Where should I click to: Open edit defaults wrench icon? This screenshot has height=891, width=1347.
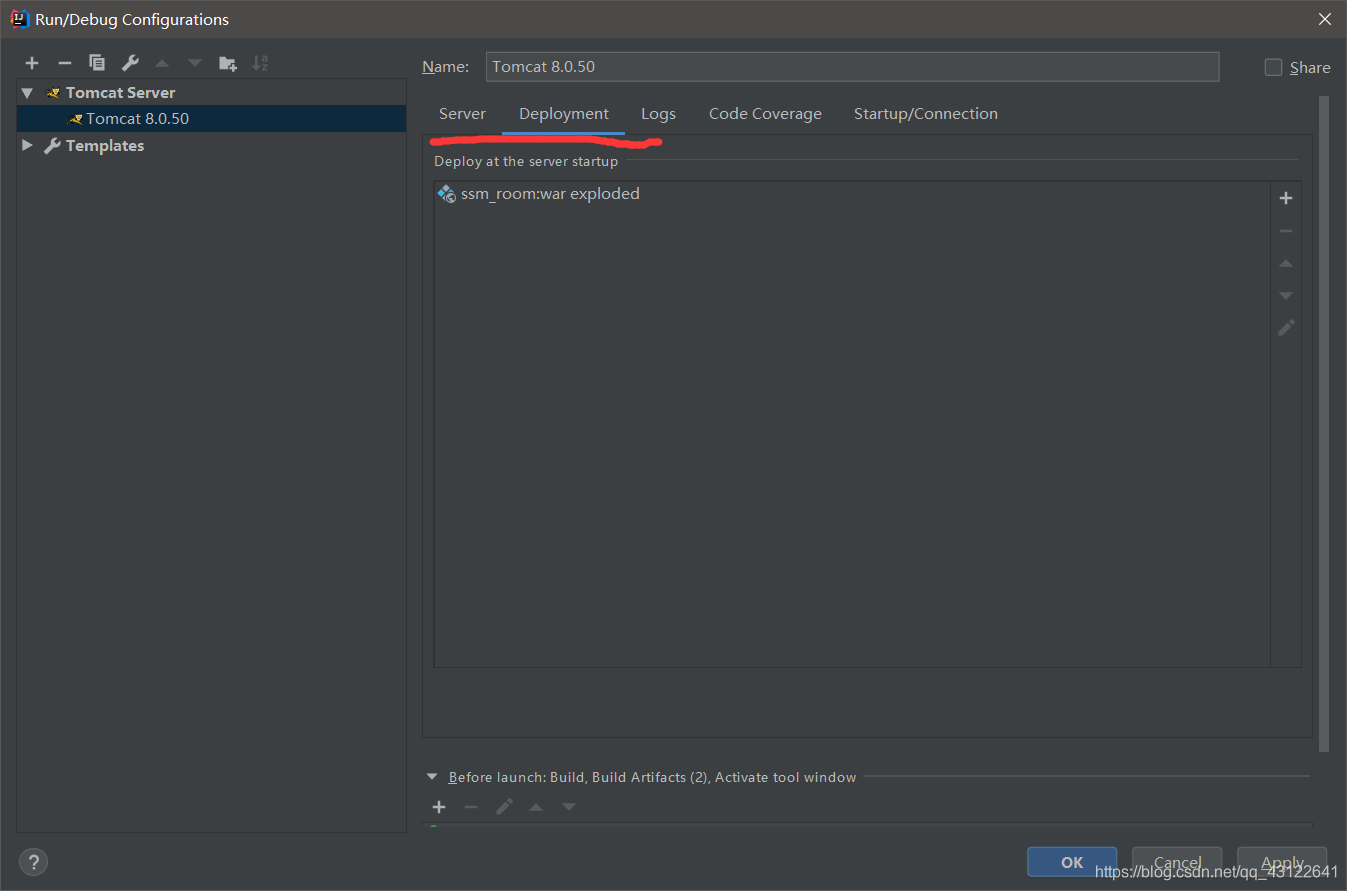(x=130, y=63)
